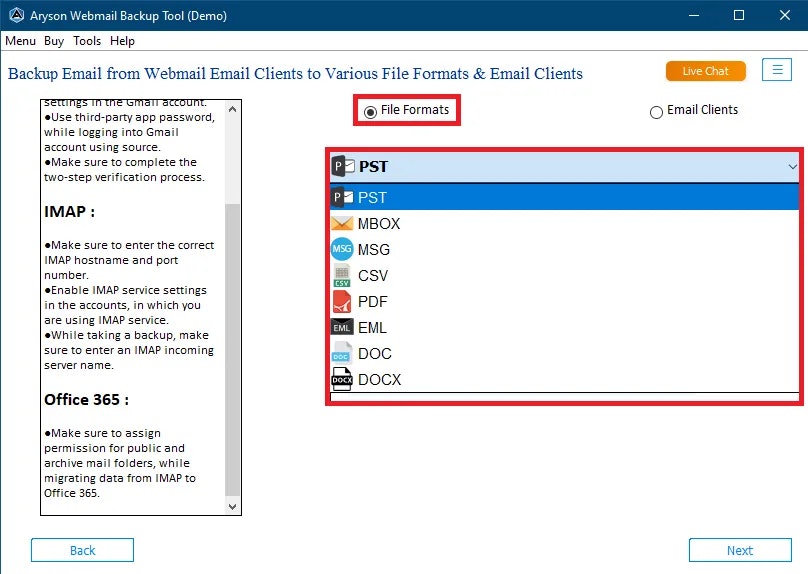Open the Help menu
The width and height of the screenshot is (808, 574).
(122, 41)
